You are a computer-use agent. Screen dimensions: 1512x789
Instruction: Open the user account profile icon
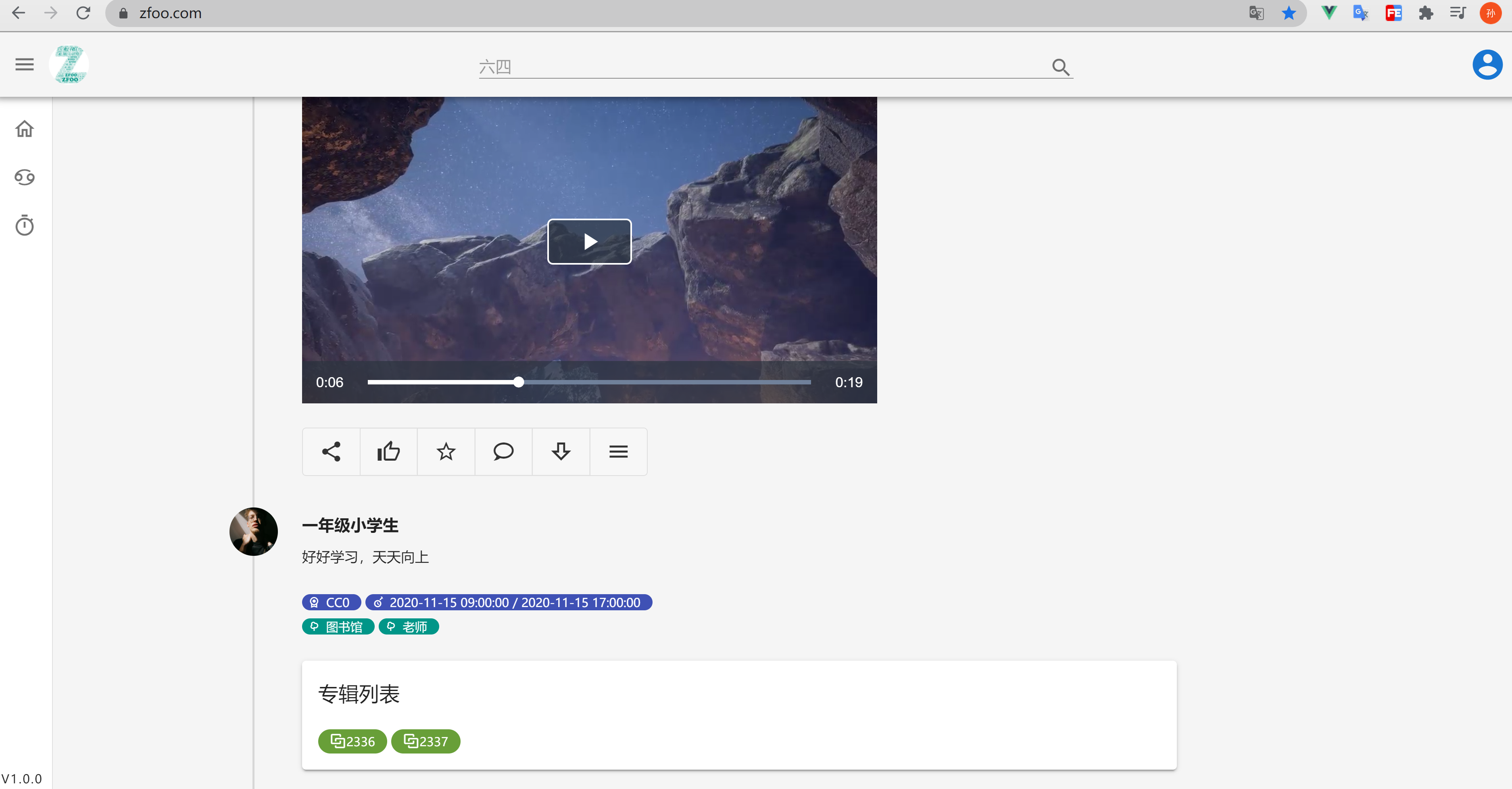(x=1487, y=64)
